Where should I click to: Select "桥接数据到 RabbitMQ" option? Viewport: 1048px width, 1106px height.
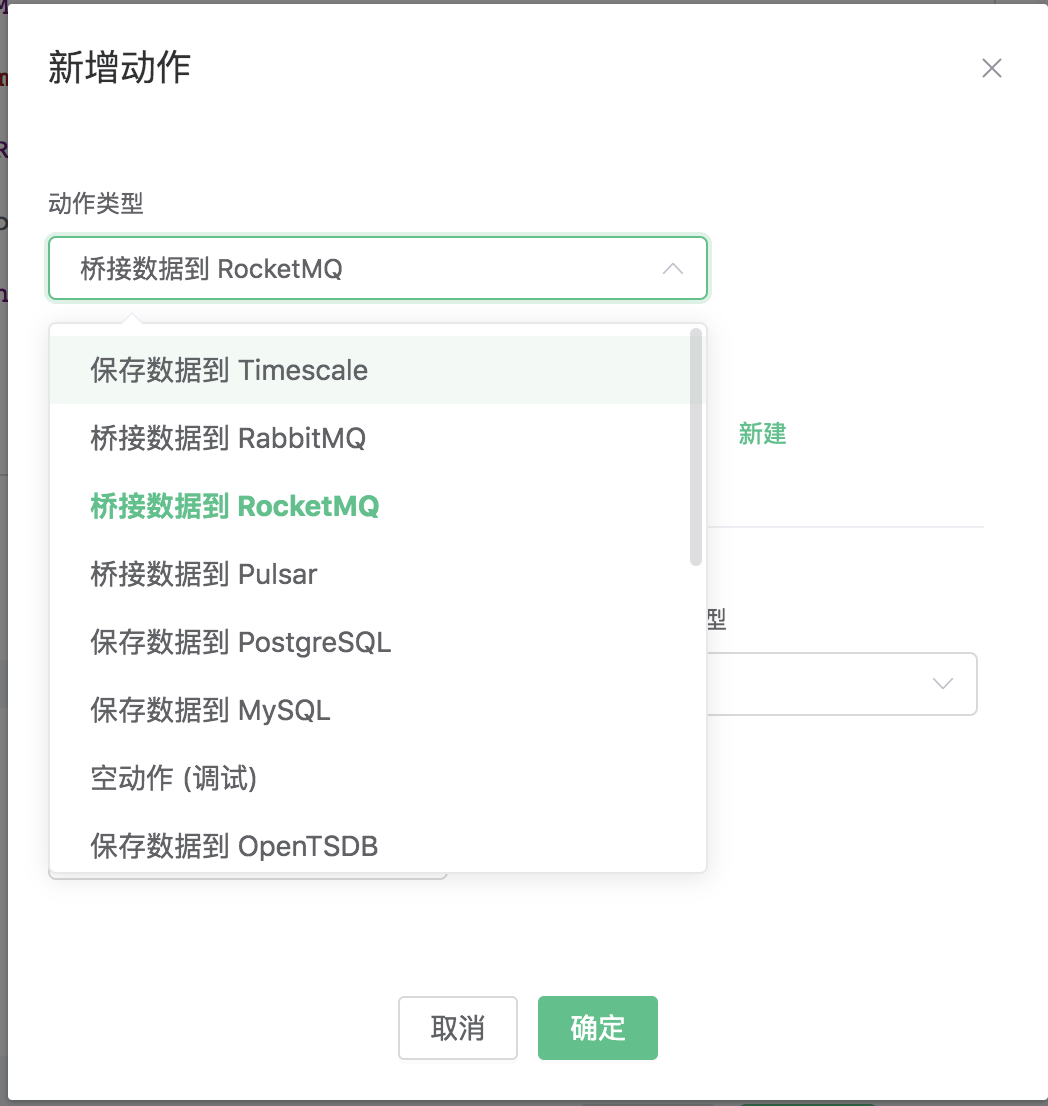[x=225, y=438]
